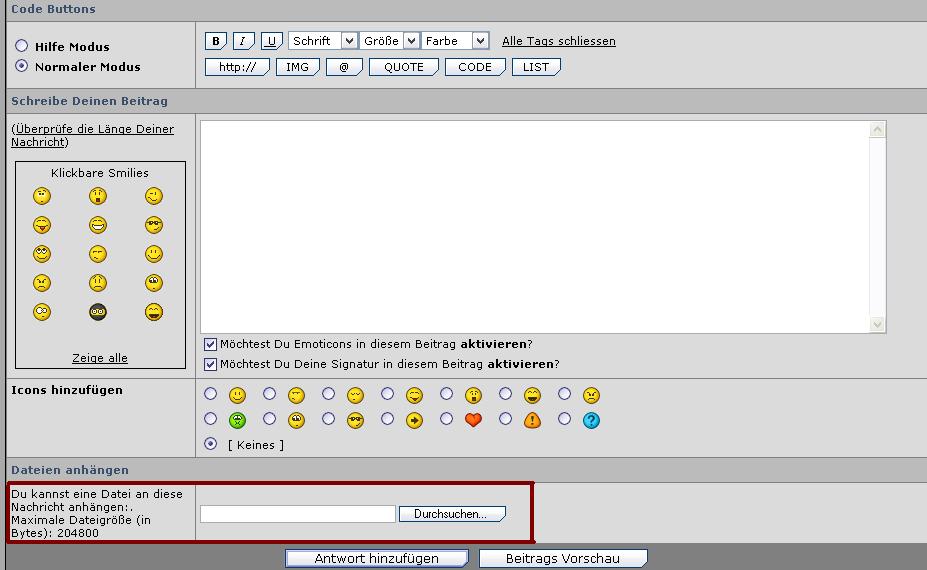Insert the smirking smiley from Klickbare Smilies
Viewport: 927px width, 570px height.
(x=98, y=254)
